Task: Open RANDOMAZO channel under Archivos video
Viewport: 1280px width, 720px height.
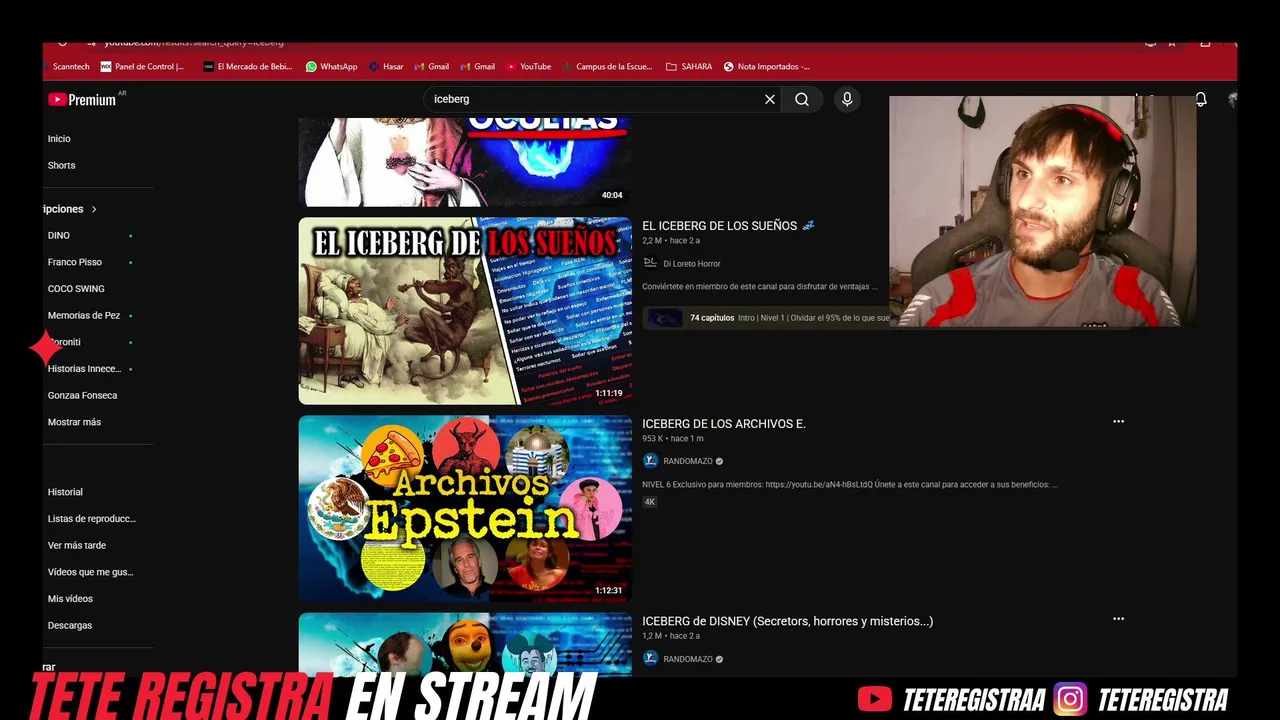Action: pyautogui.click(x=687, y=462)
